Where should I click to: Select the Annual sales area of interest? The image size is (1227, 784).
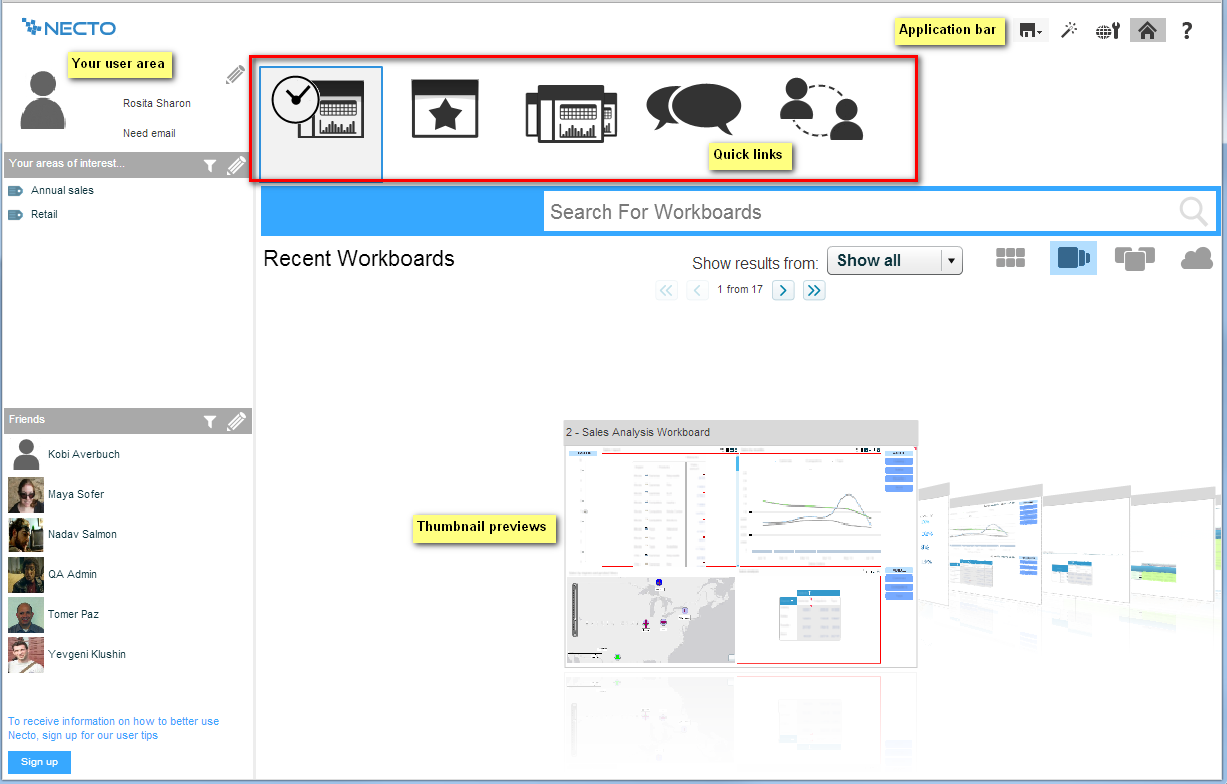(x=62, y=190)
